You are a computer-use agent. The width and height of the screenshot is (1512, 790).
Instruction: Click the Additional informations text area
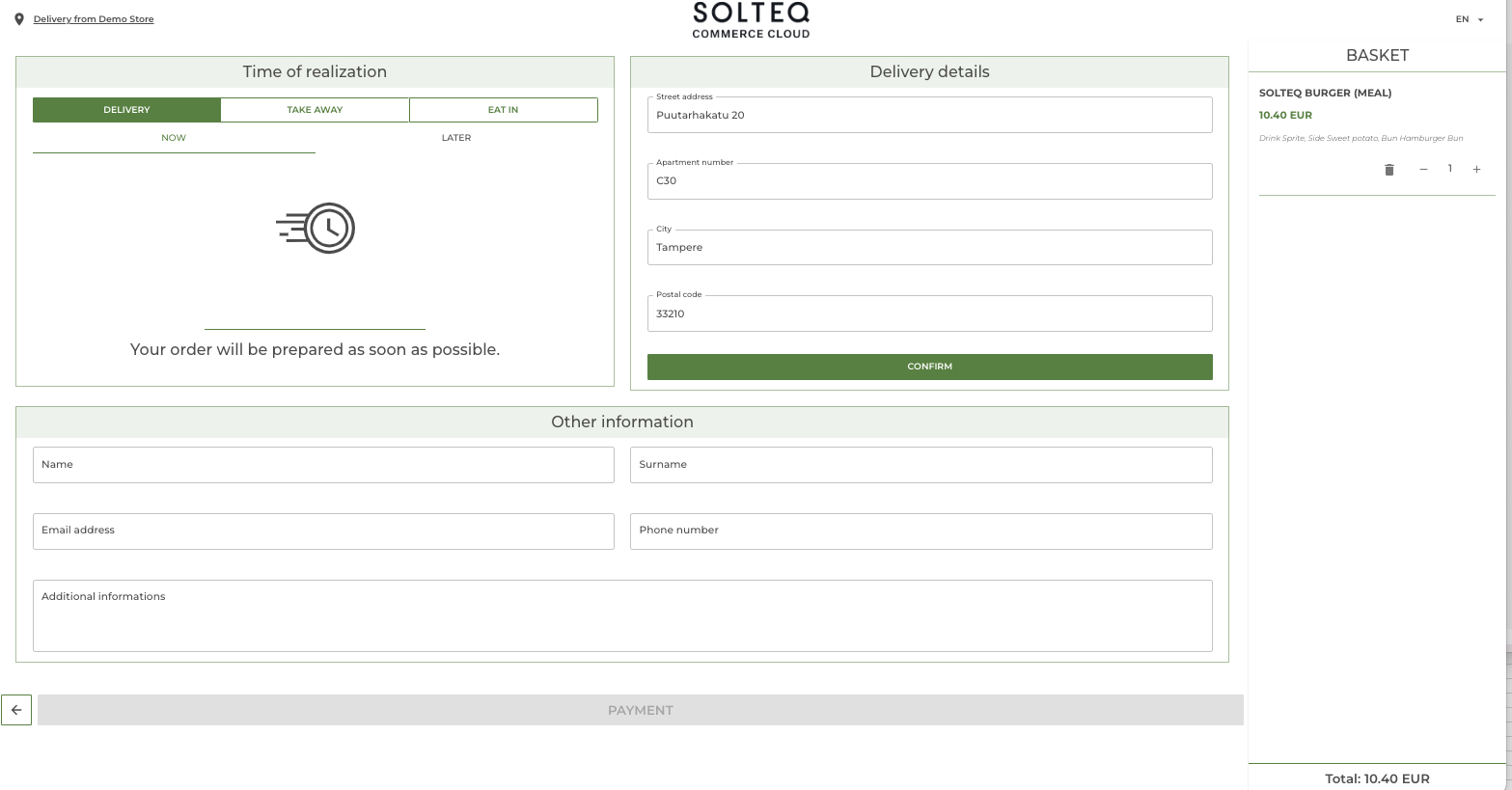622,616
